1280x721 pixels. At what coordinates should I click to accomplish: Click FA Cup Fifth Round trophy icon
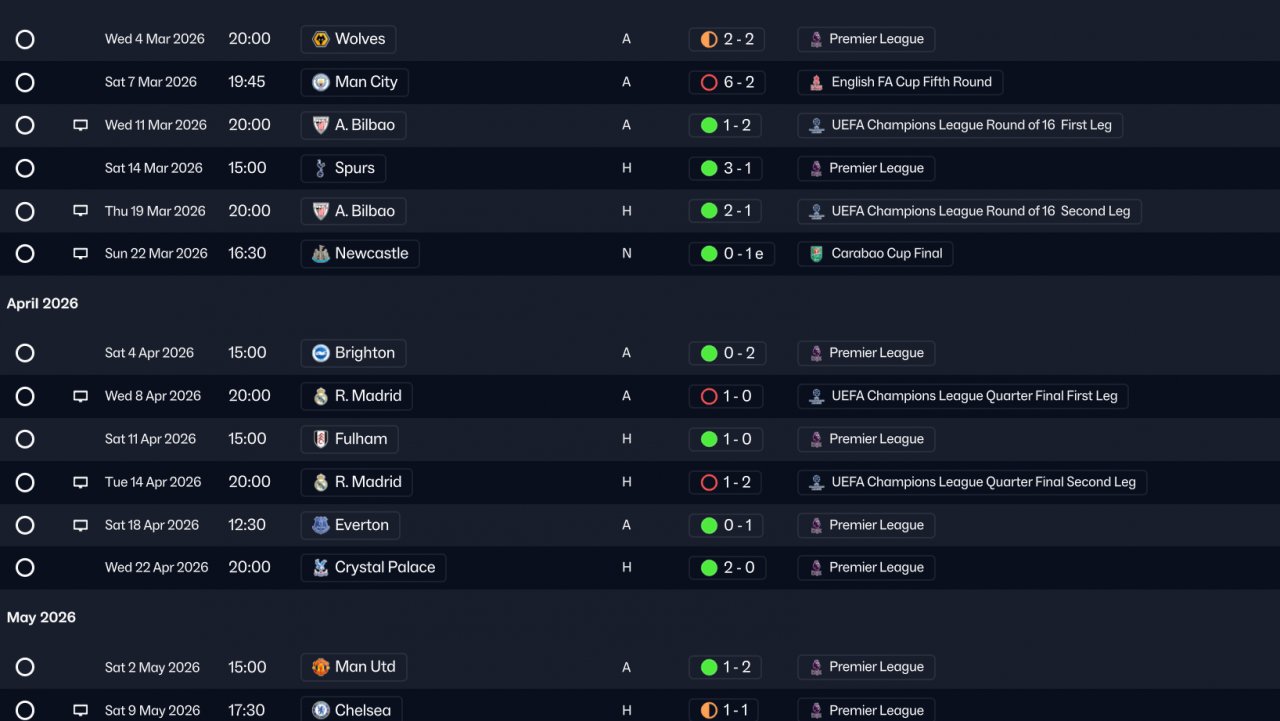817,82
